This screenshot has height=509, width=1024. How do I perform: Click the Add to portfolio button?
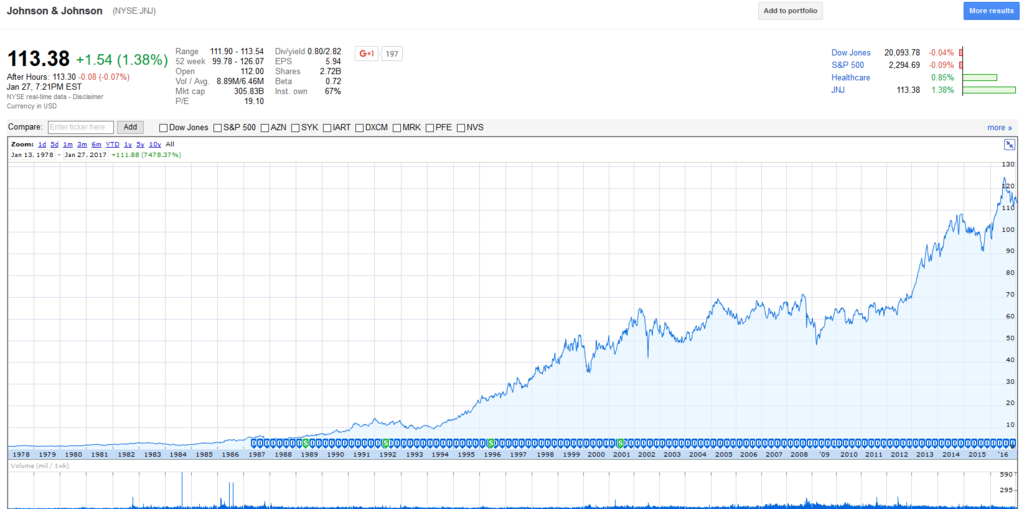790,11
